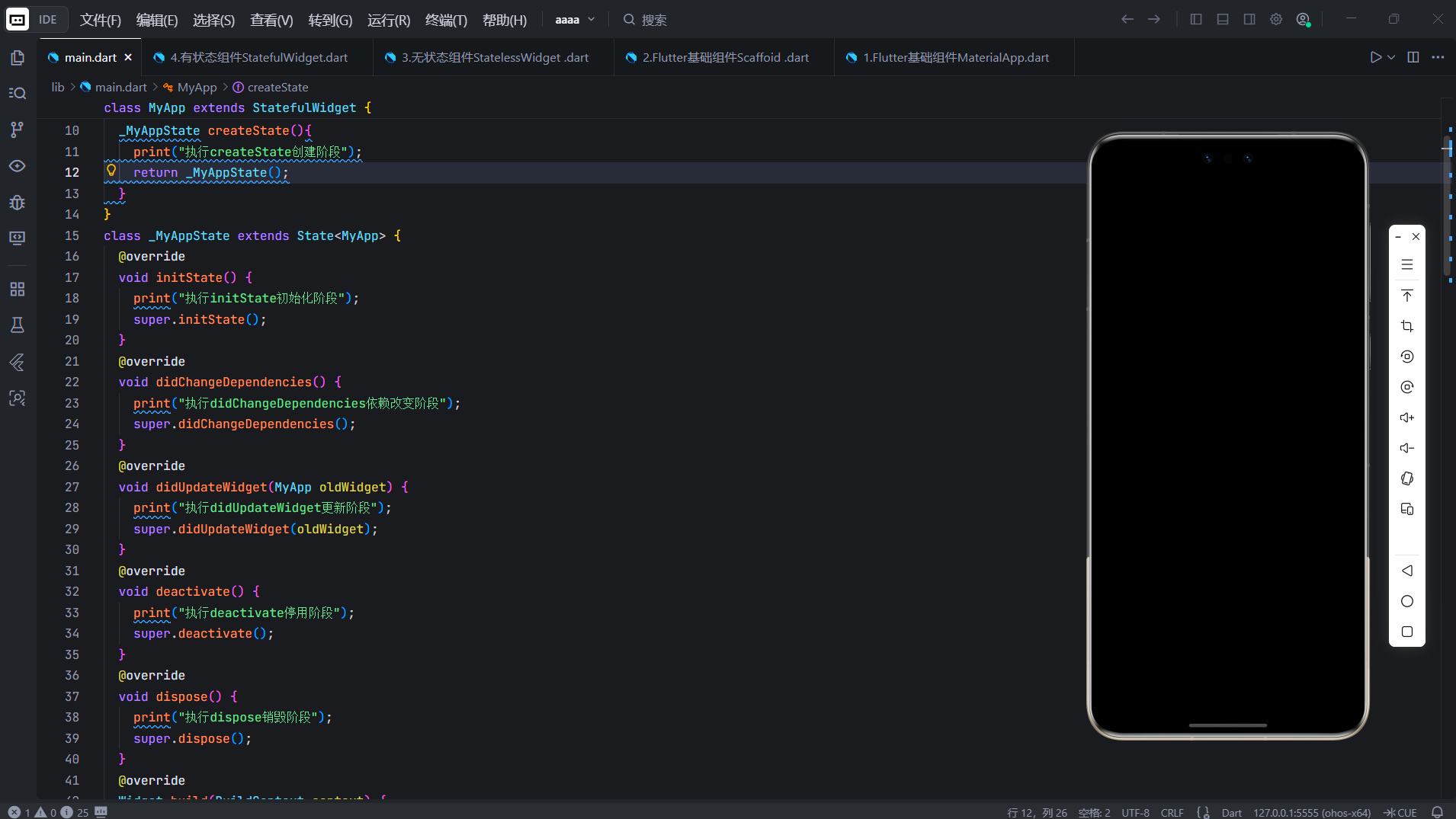The width and height of the screenshot is (1456, 819).
Task: Open the 转到(G) menu
Action: [x=330, y=20]
